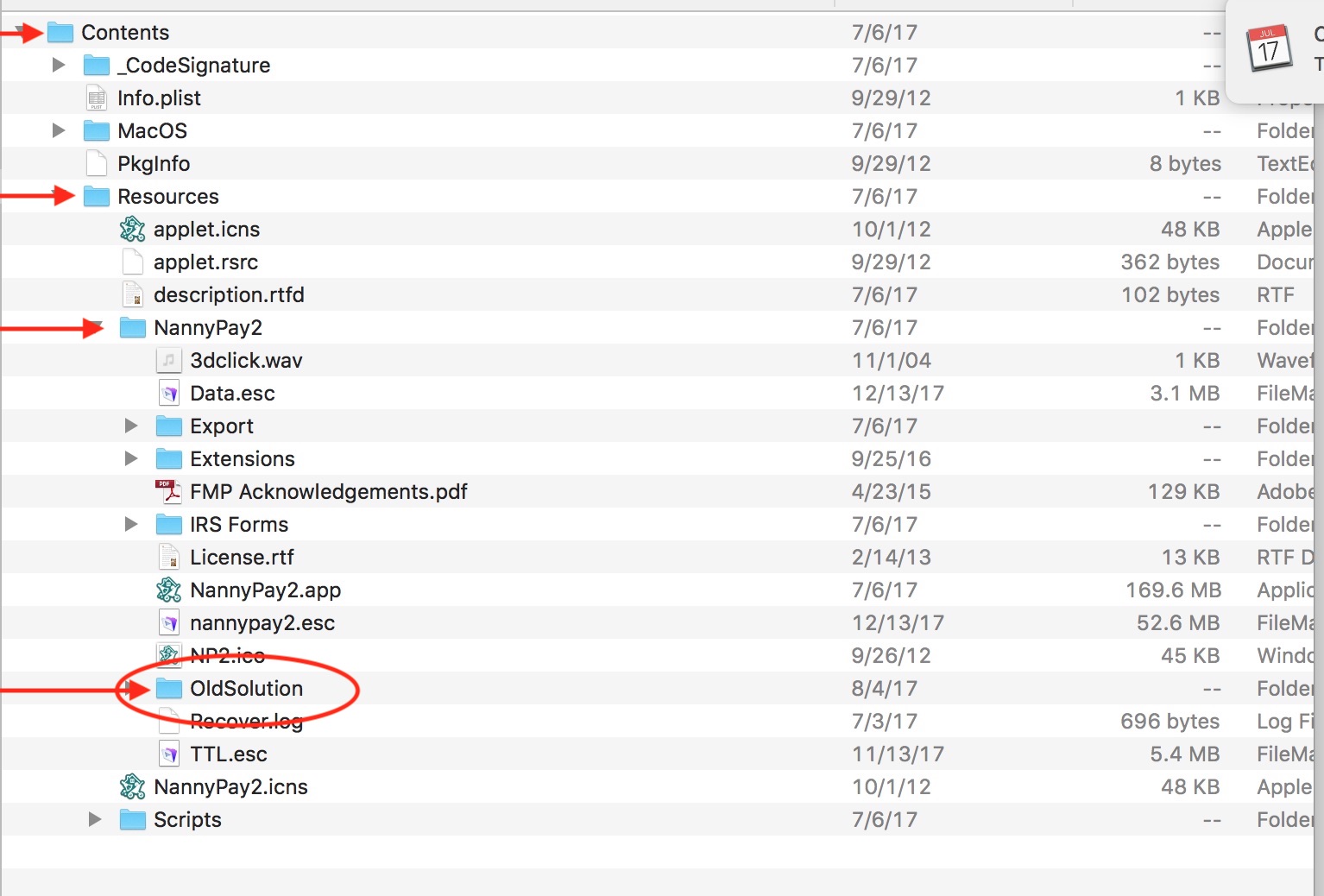Select the FMP Acknowledgements PDF icon
This screenshot has width=1324, height=896.
(x=168, y=492)
